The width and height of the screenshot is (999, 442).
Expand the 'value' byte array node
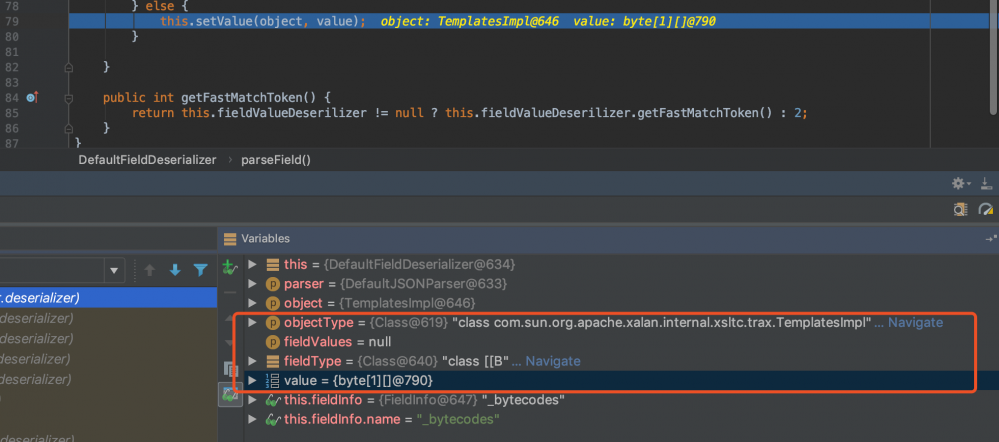(x=252, y=381)
